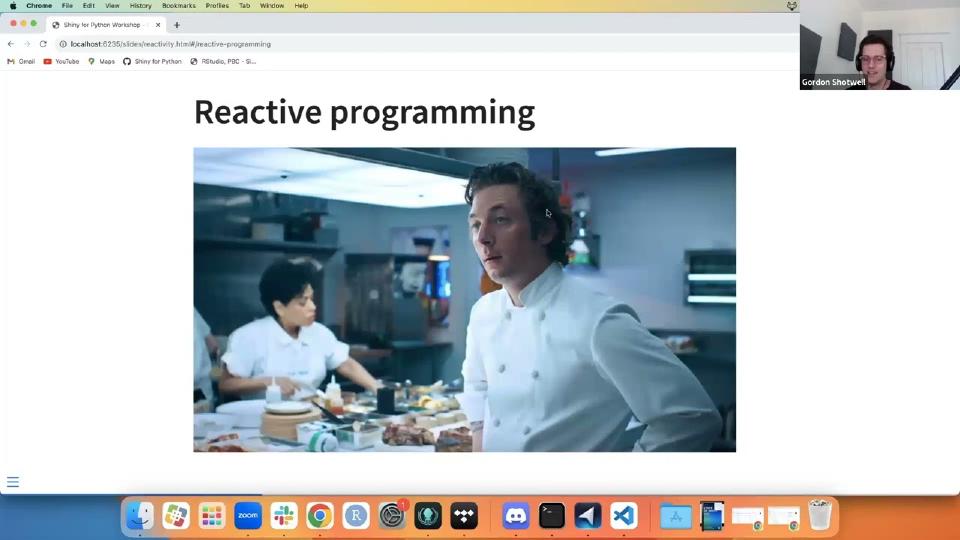Screen dimensions: 960x540
Task: Open the History menu in menu bar
Action: 140,6
